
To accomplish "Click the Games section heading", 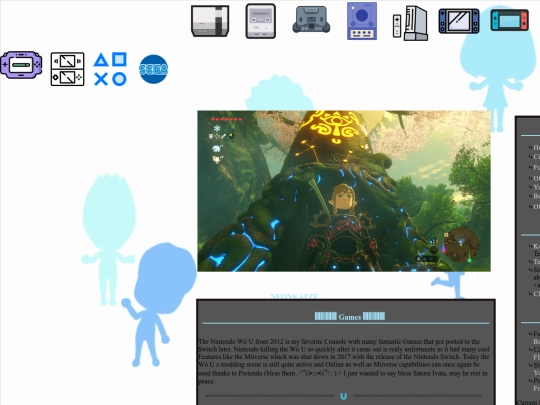I will tap(350, 317).
